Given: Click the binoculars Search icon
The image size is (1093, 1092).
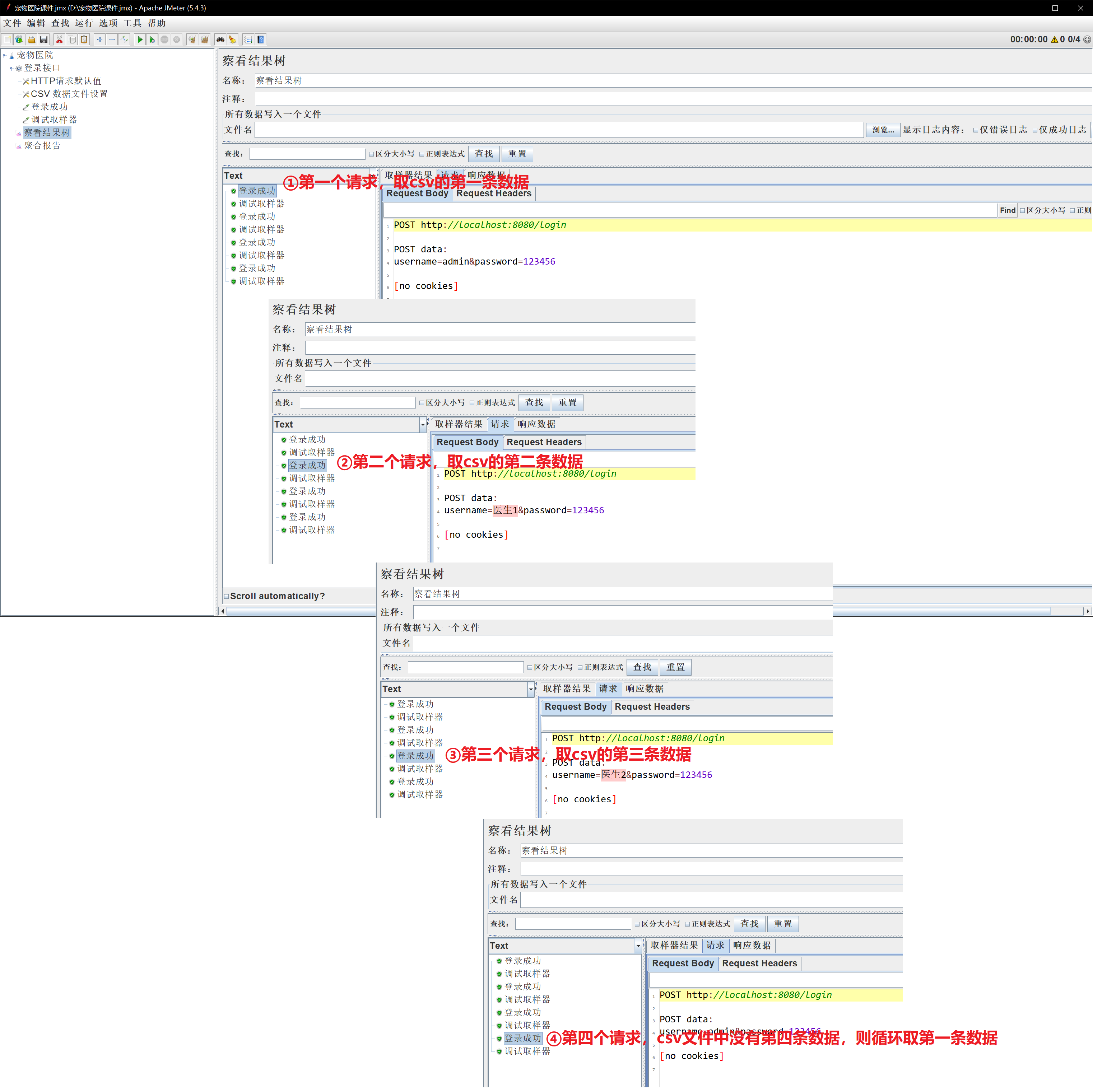Looking at the screenshot, I should pyautogui.click(x=220, y=39).
